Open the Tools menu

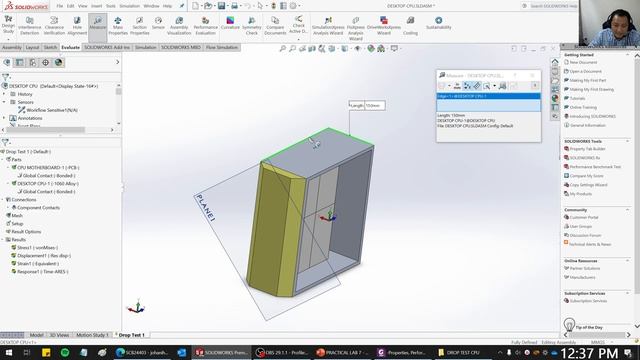111,6
